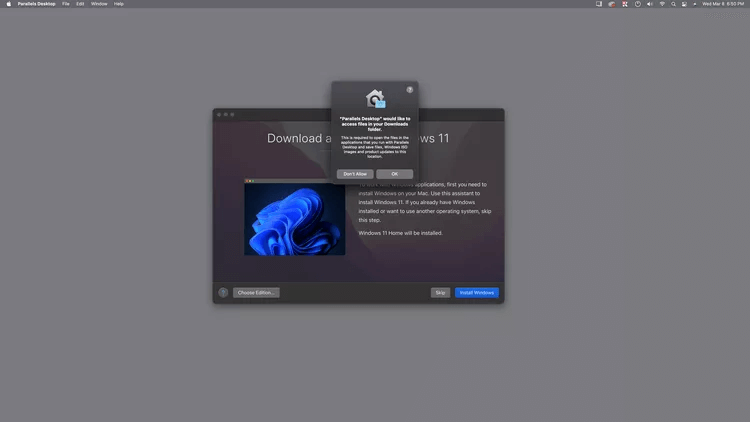Open the volume control in menu bar

pyautogui.click(x=650, y=4)
